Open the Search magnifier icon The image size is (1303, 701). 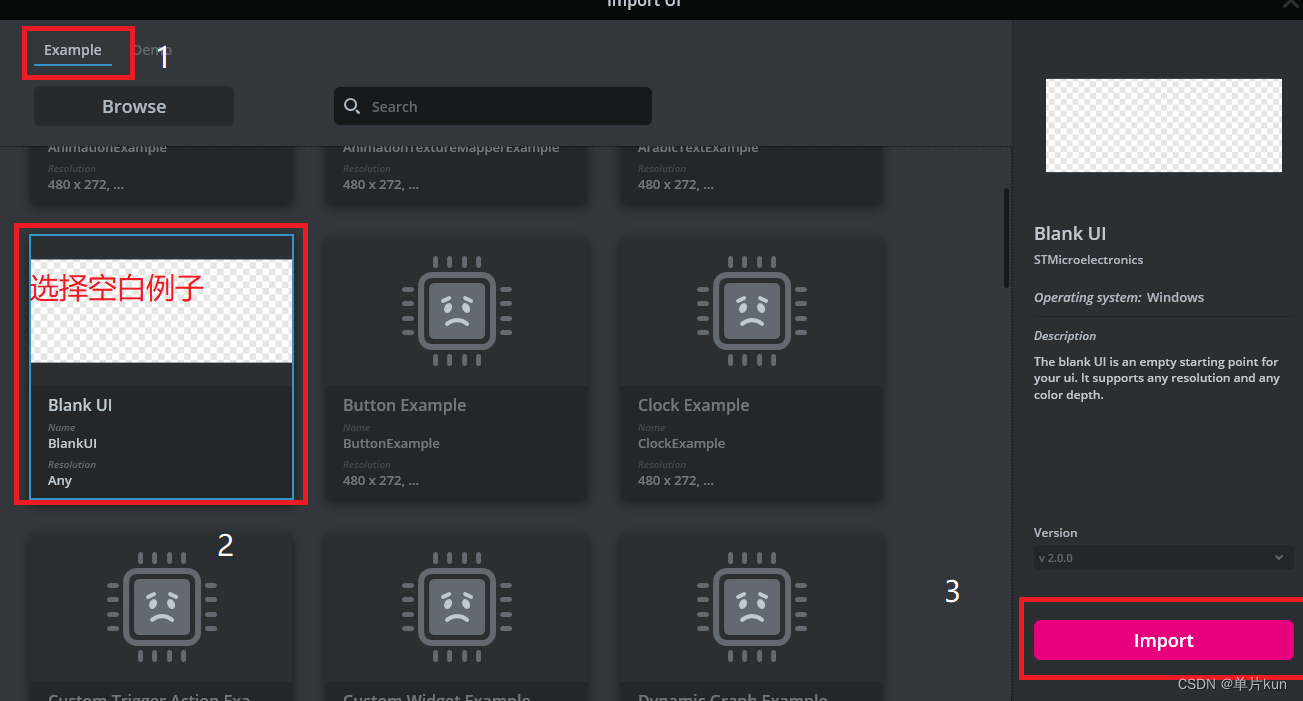point(353,105)
